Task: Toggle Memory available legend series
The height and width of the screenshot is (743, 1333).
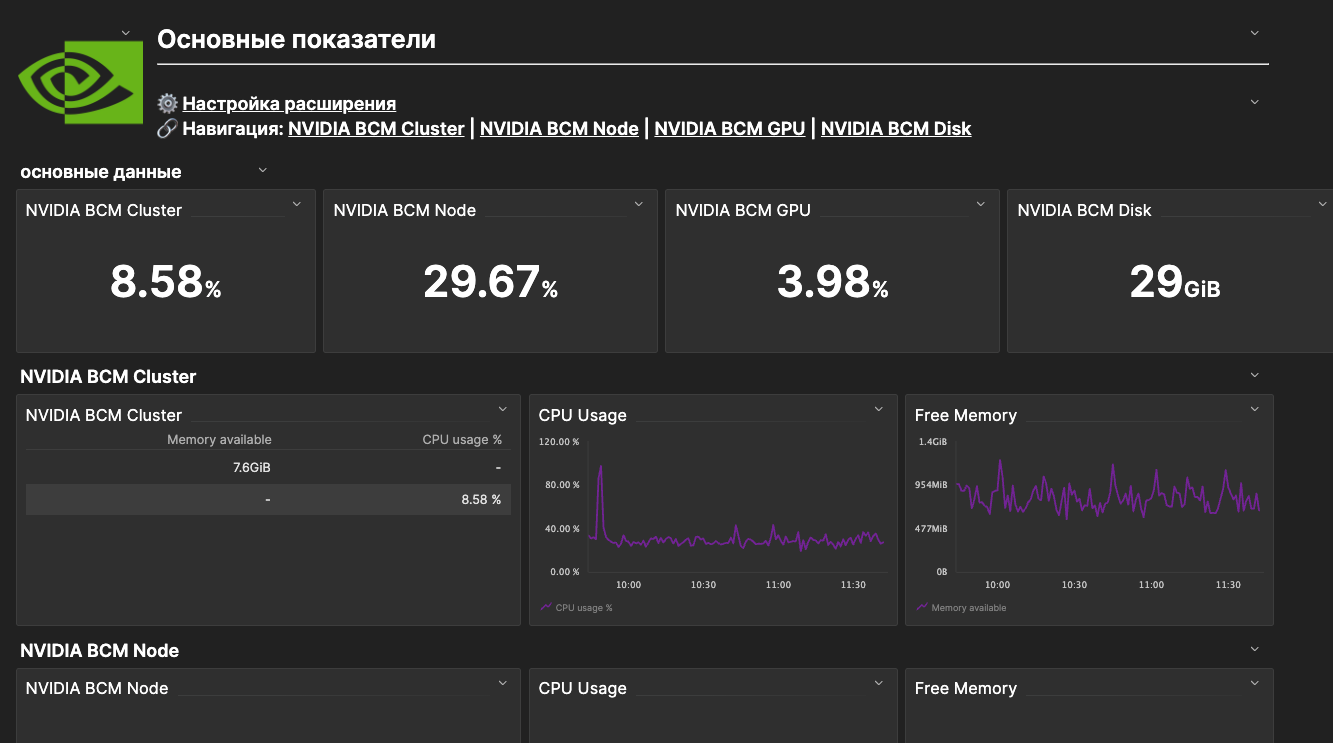Action: coord(961,607)
